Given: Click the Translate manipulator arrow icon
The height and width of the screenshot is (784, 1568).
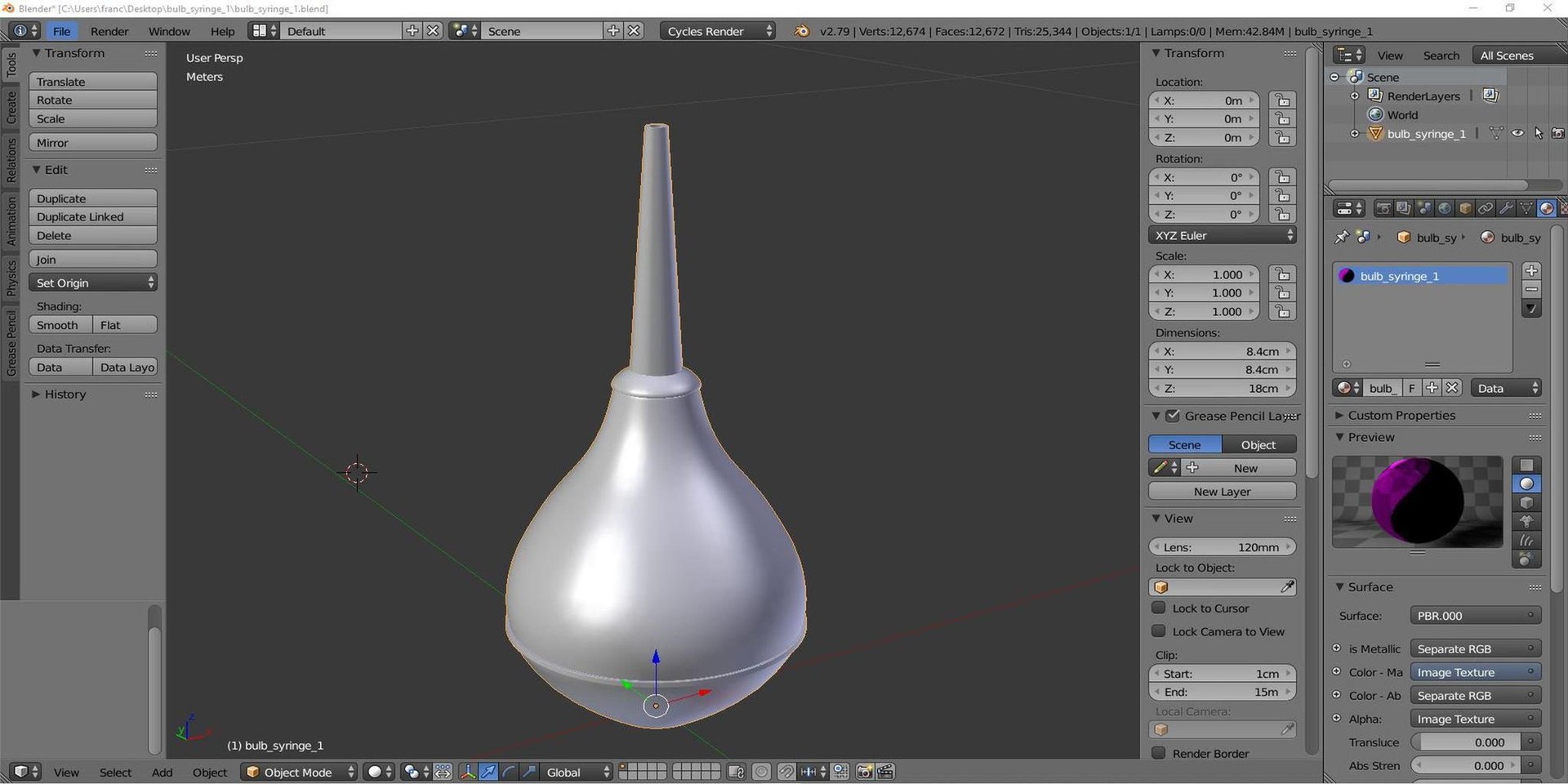Looking at the screenshot, I should tap(488, 772).
